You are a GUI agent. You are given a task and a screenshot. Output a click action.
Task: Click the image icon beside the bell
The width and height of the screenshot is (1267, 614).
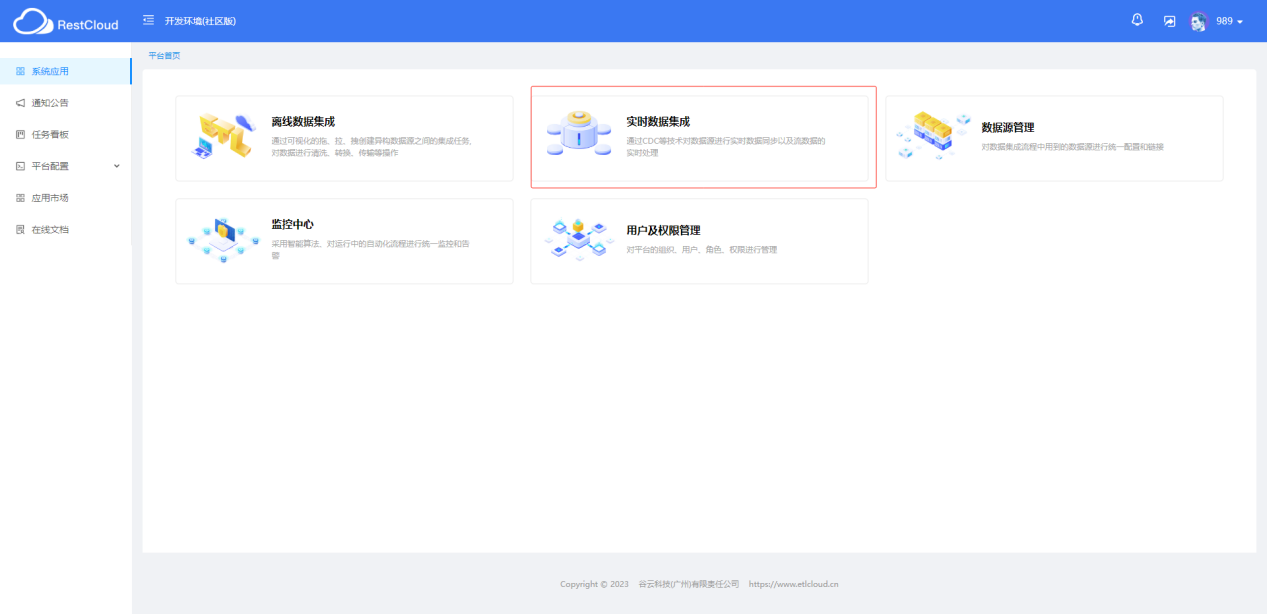point(1169,21)
